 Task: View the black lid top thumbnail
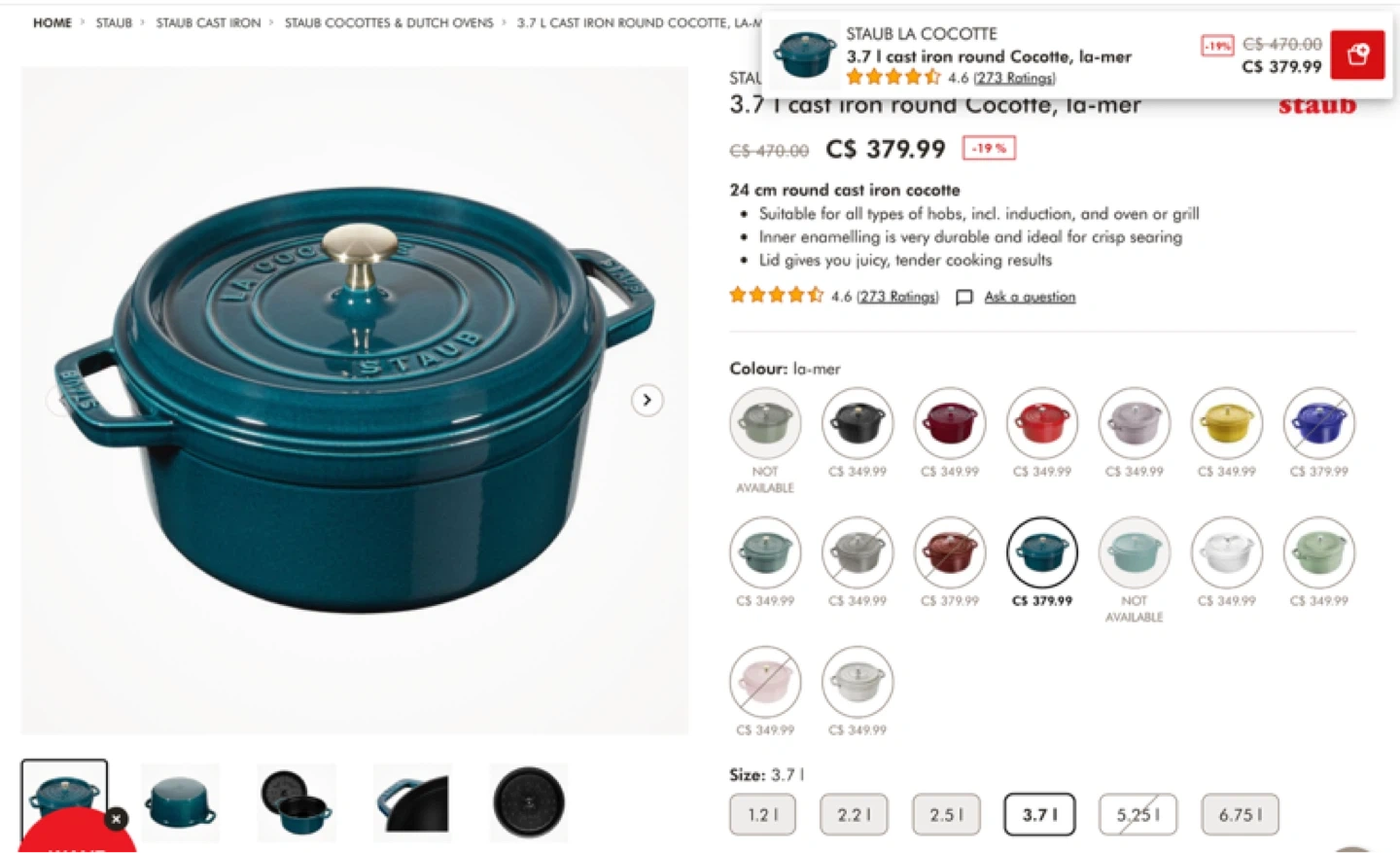pos(529,802)
